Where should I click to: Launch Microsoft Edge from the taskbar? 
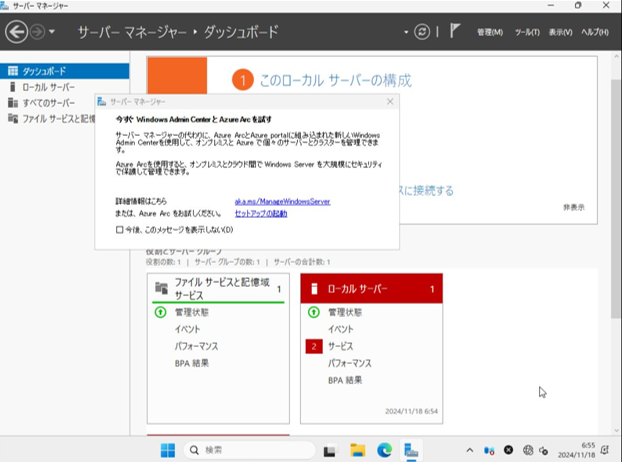click(384, 450)
